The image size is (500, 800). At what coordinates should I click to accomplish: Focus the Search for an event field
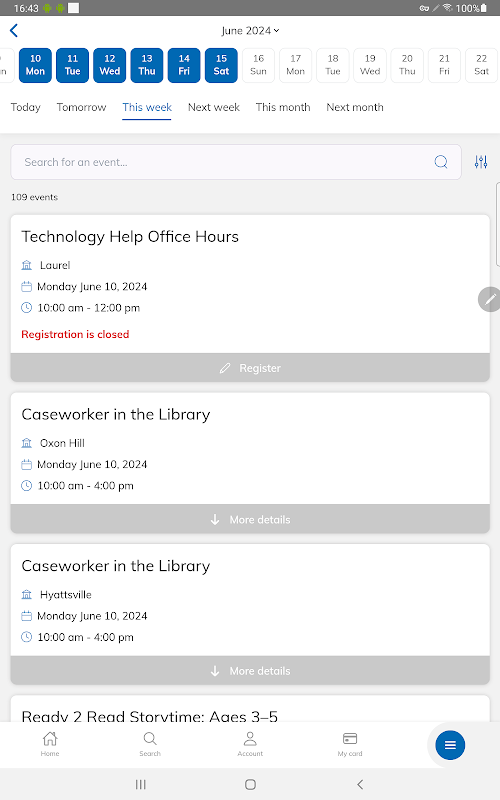coord(236,162)
